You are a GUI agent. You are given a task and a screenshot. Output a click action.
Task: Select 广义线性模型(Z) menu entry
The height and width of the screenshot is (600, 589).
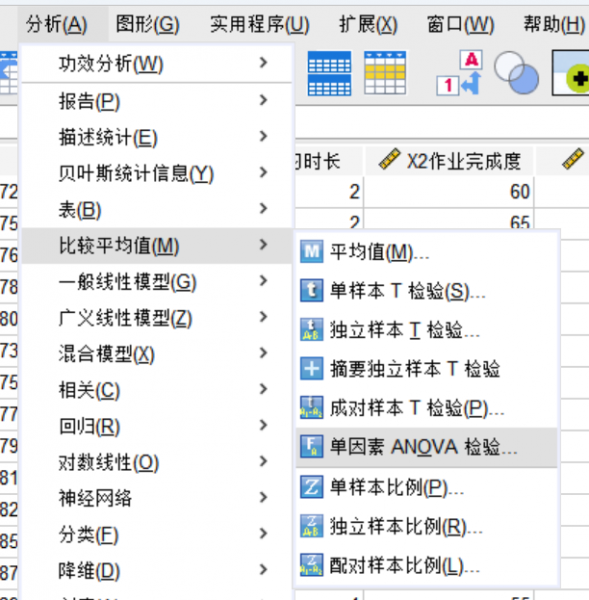point(157,318)
